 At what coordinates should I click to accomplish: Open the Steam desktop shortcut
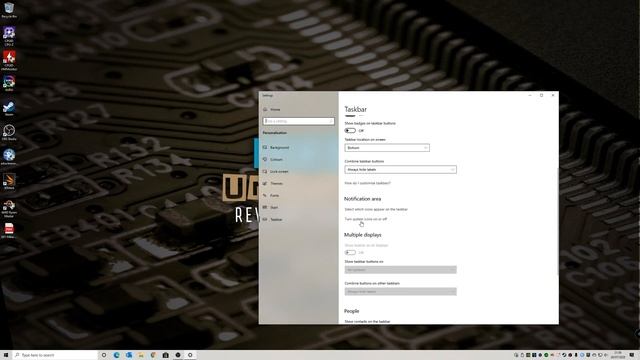(x=9, y=109)
